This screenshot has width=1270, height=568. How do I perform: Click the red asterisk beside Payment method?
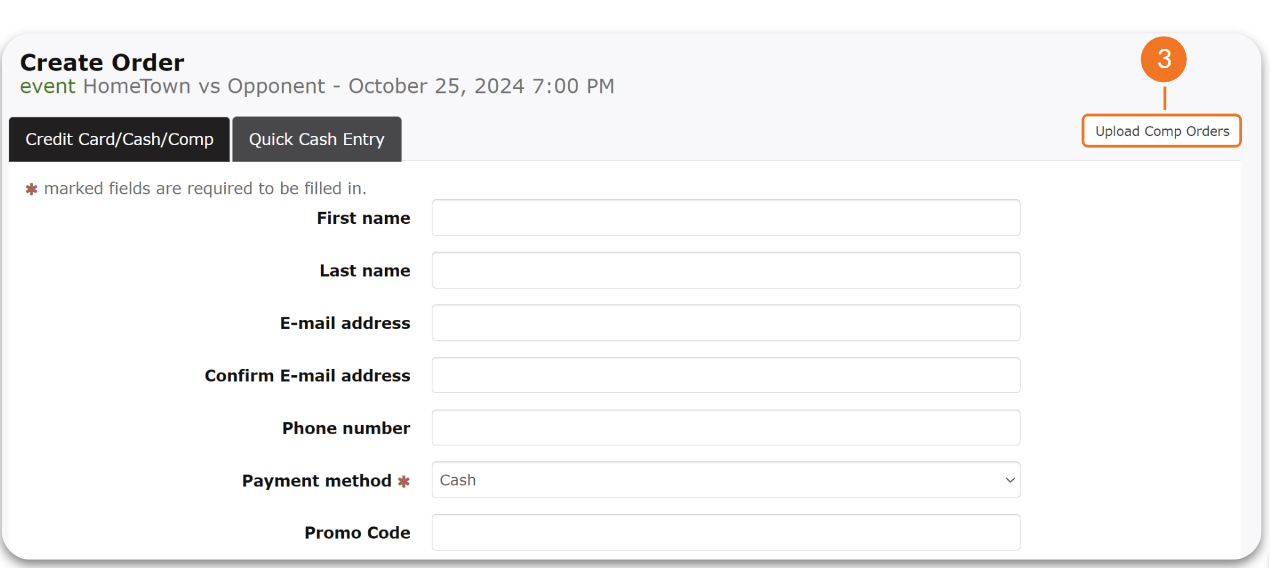[404, 481]
